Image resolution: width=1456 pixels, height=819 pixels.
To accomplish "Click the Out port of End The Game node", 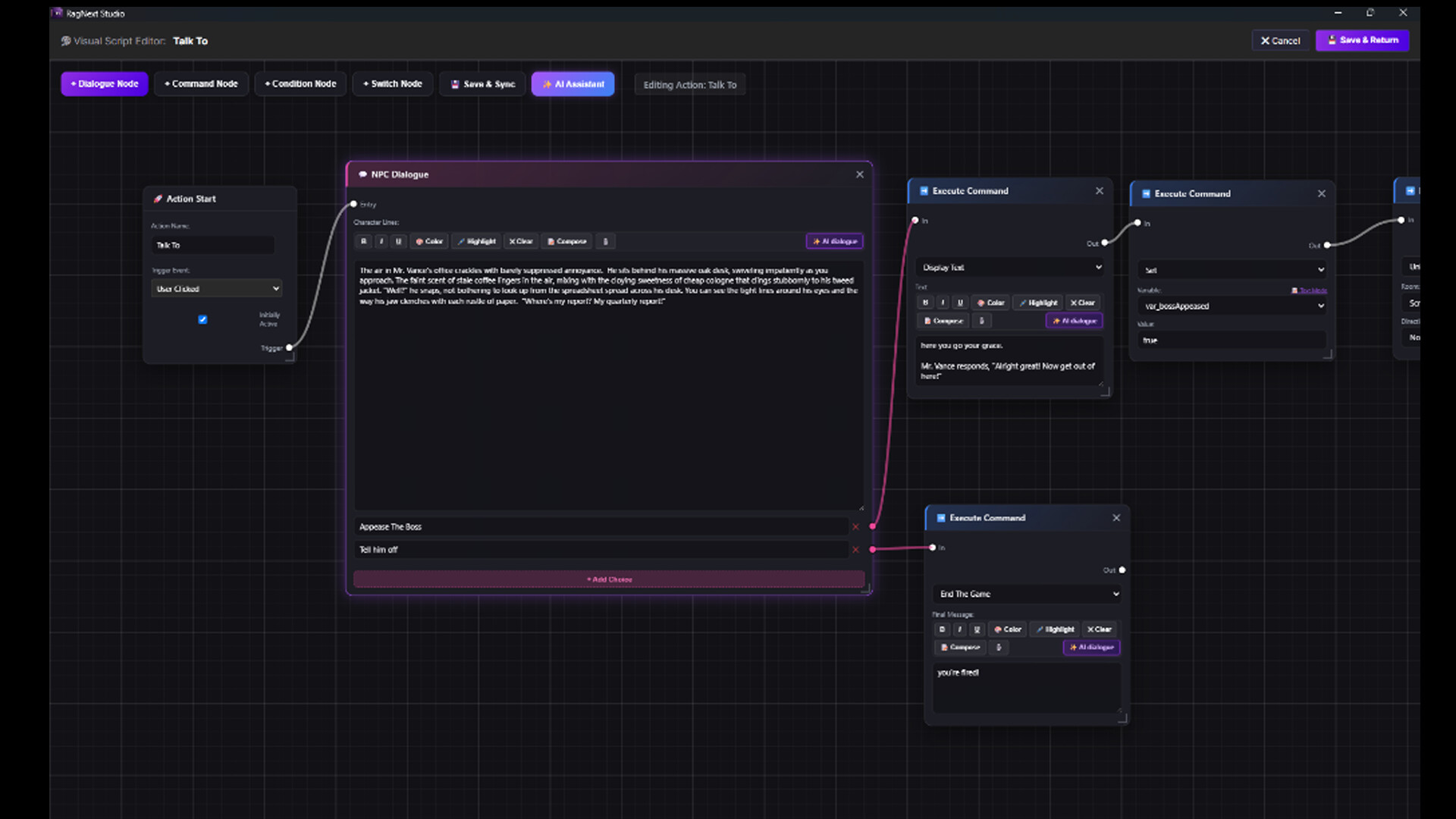I will [x=1122, y=570].
